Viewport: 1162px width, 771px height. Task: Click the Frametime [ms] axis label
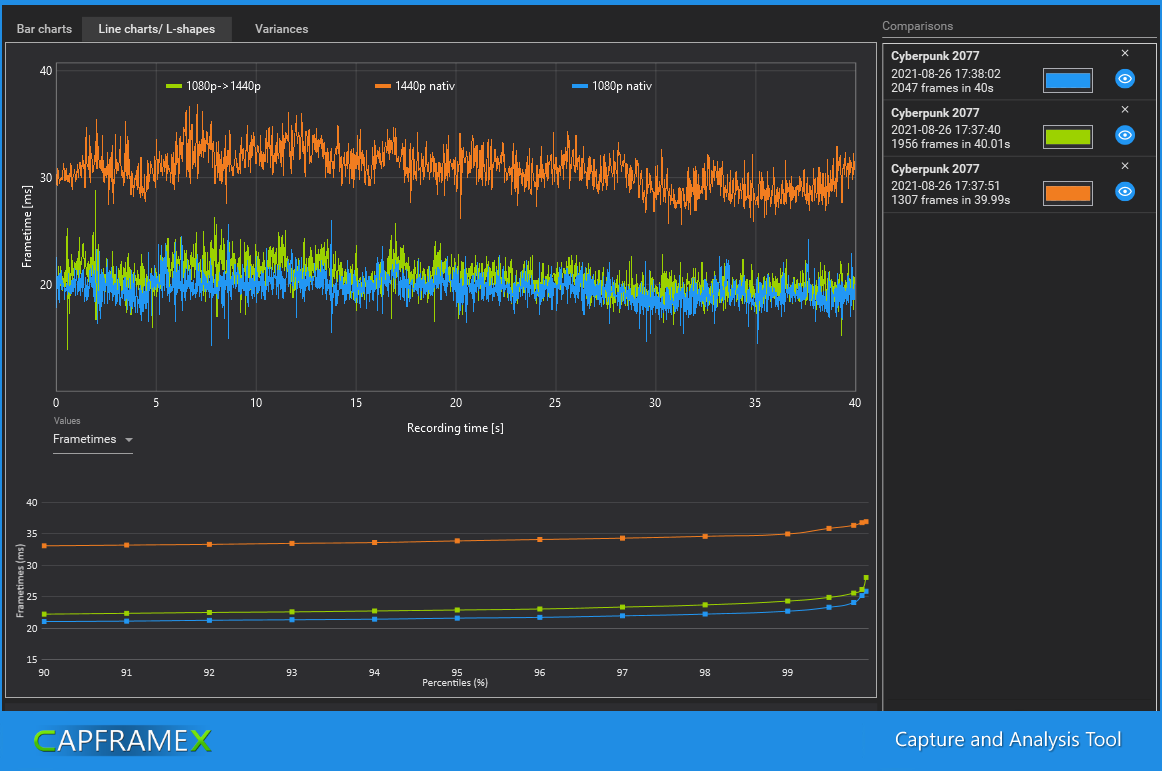27,226
